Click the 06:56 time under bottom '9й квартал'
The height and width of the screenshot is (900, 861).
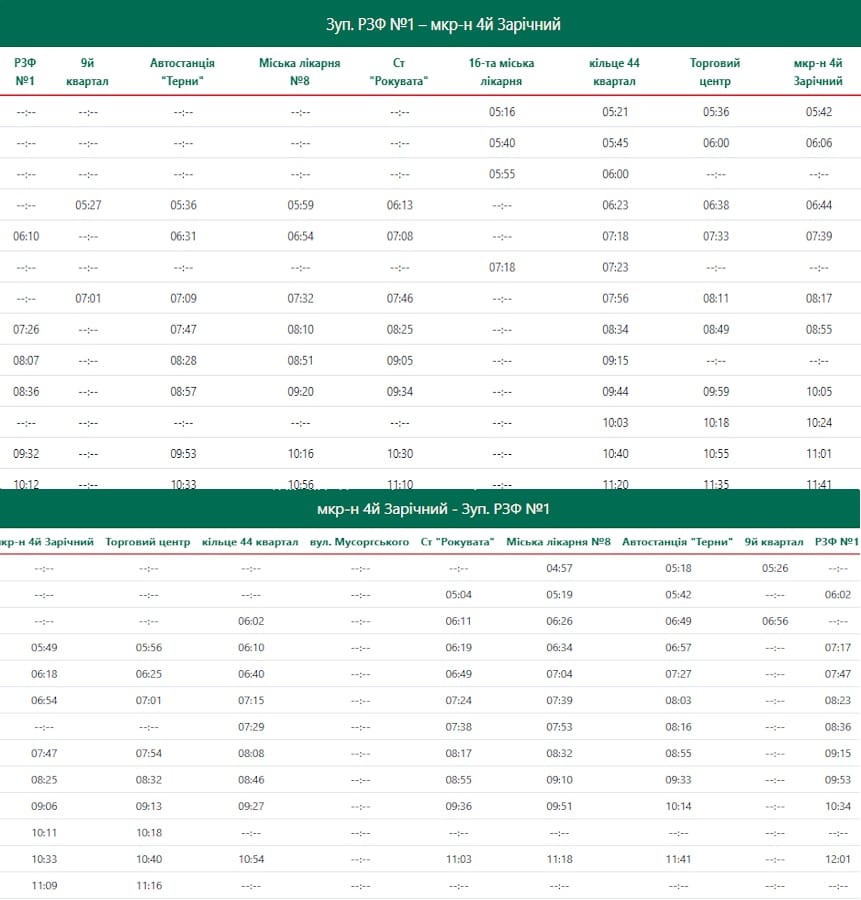tap(774, 621)
